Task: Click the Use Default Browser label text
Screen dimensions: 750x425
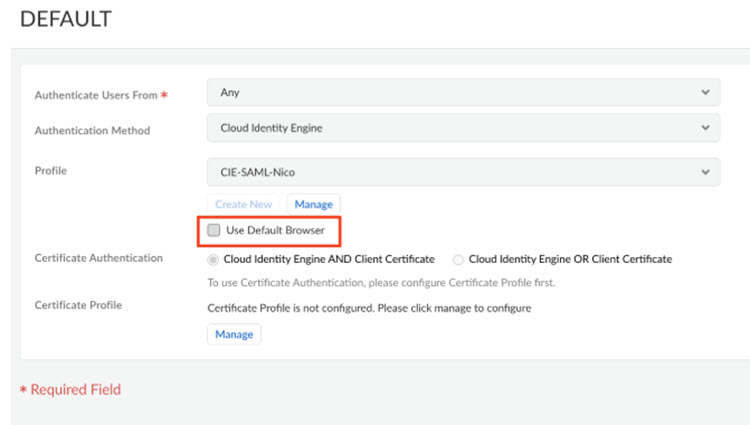Action: 275,230
